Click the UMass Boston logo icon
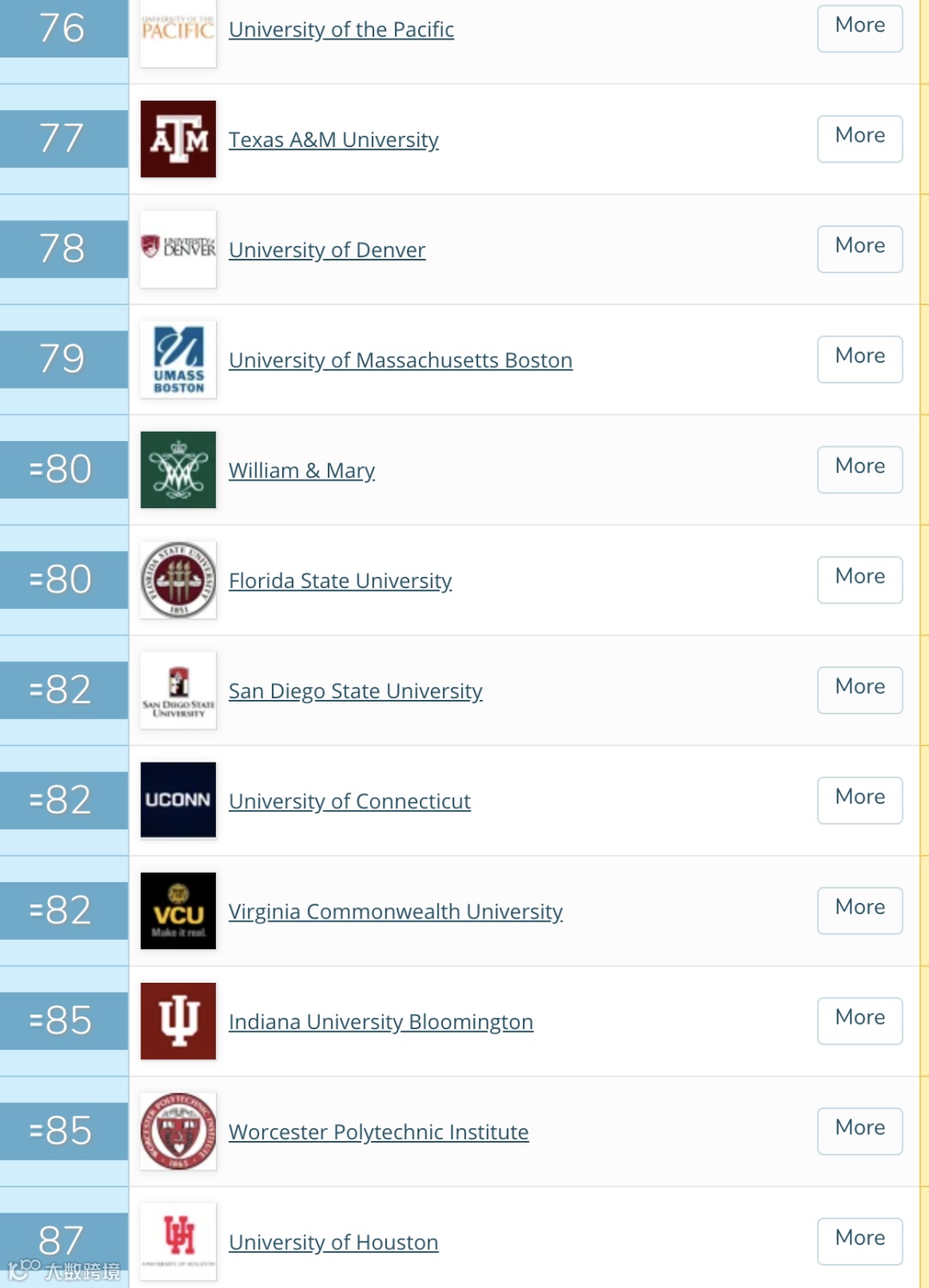 [178, 359]
